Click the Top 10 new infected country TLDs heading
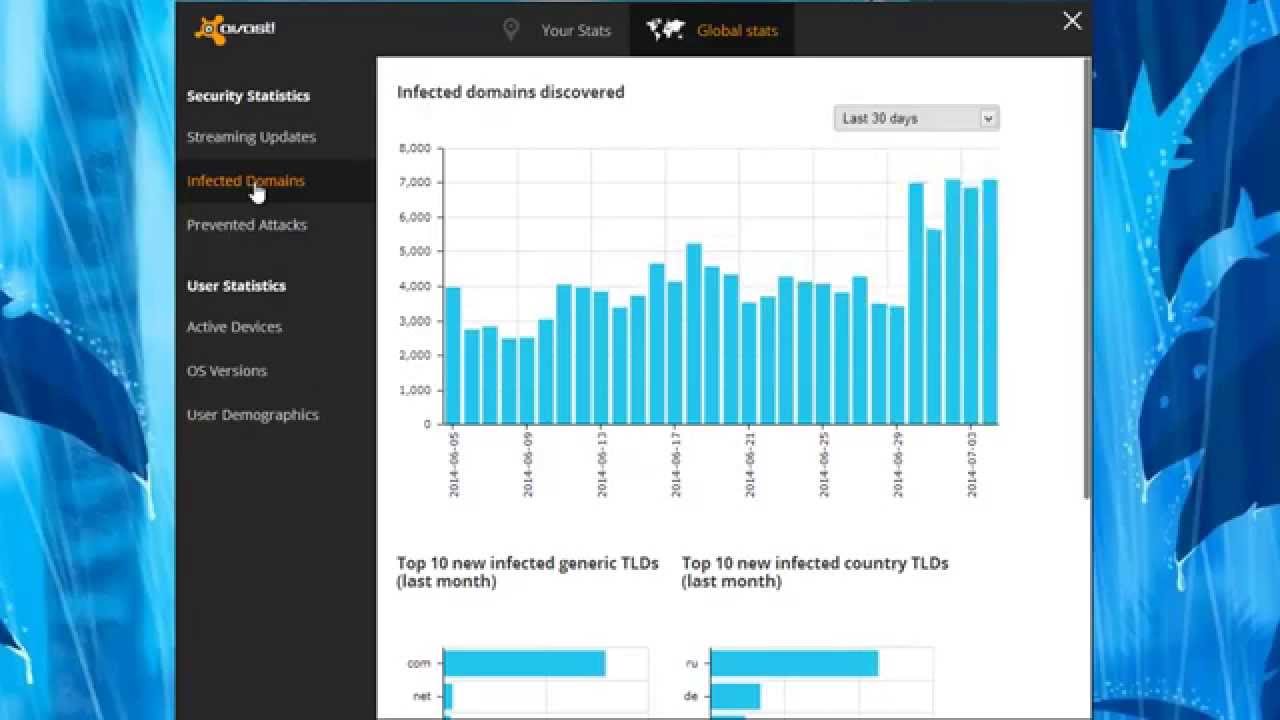This screenshot has width=1280, height=720. (815, 572)
